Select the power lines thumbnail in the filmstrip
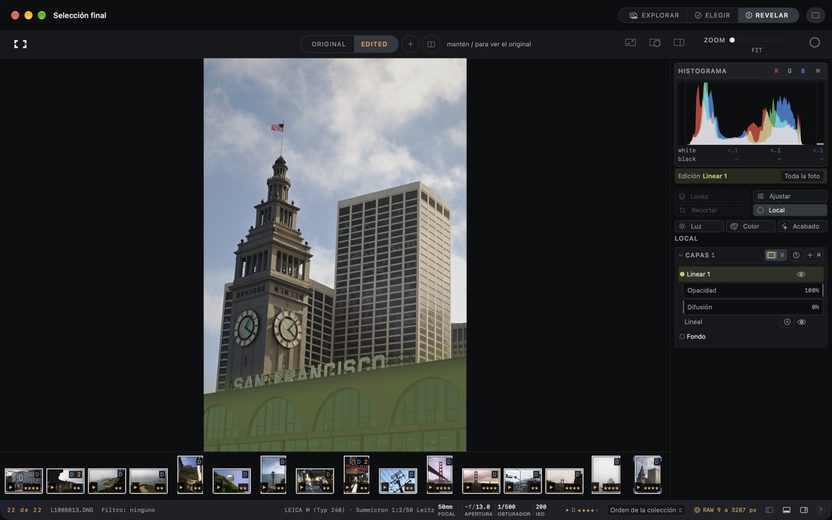832x520 pixels. 398,481
